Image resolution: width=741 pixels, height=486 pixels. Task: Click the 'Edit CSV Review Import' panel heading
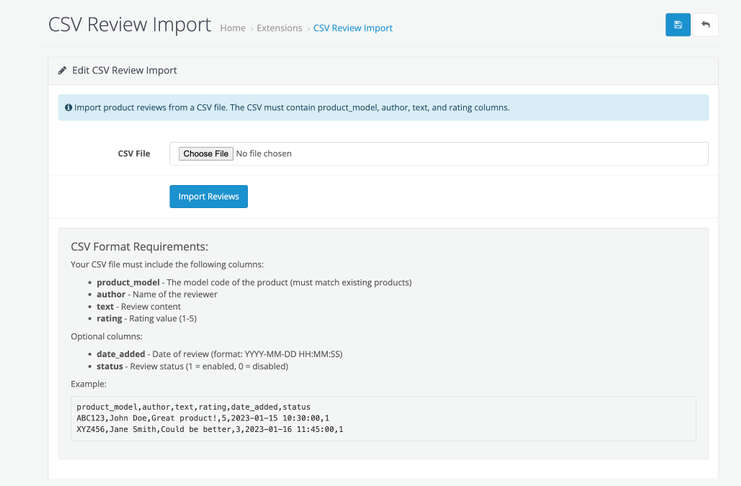click(124, 70)
